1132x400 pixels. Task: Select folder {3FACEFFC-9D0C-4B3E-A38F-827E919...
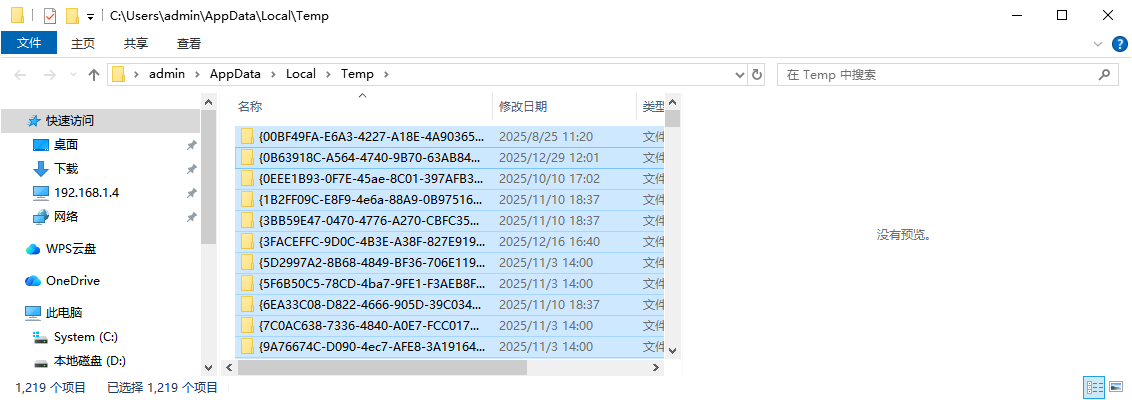click(x=450, y=241)
